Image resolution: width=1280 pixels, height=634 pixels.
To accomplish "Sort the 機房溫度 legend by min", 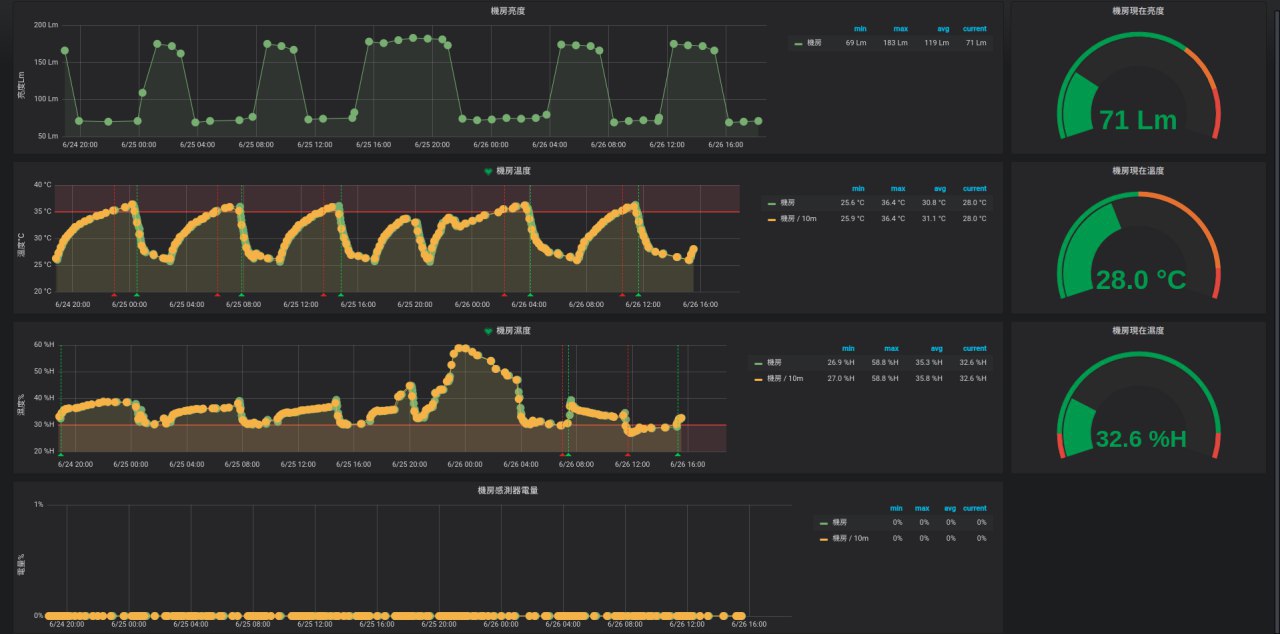I will [x=858, y=188].
